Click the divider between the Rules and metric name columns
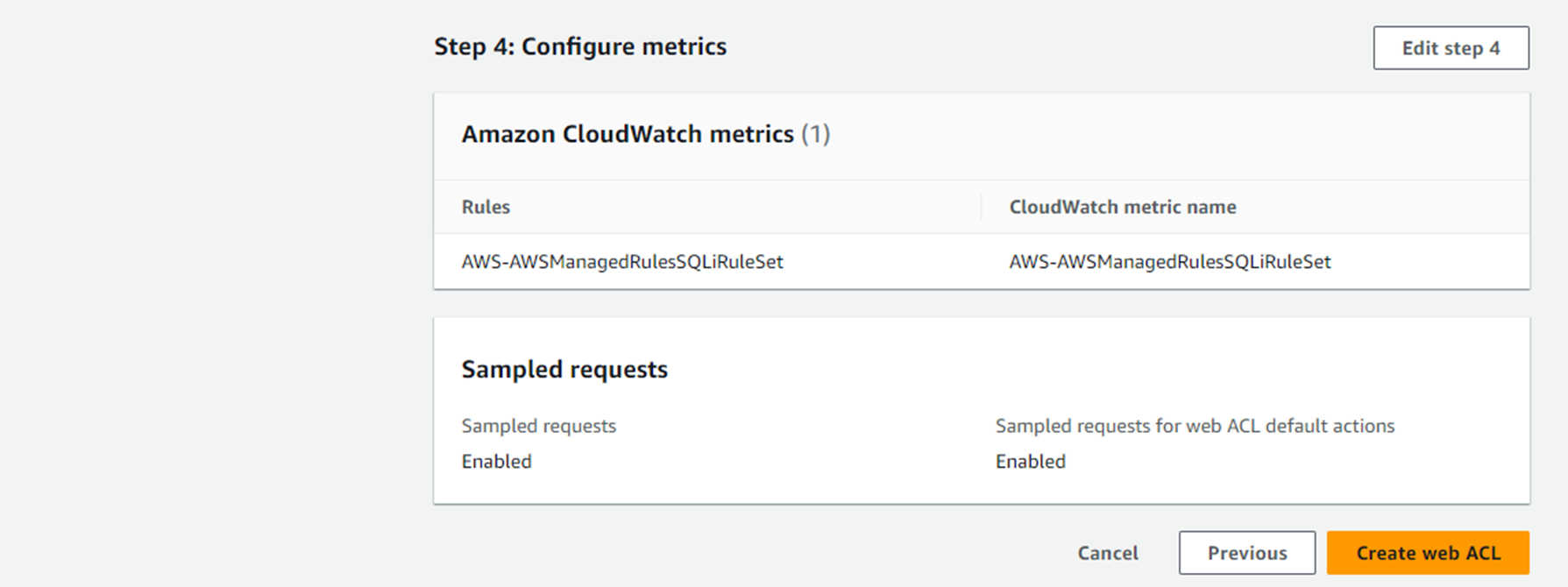This screenshot has width=1568, height=587. (x=981, y=207)
